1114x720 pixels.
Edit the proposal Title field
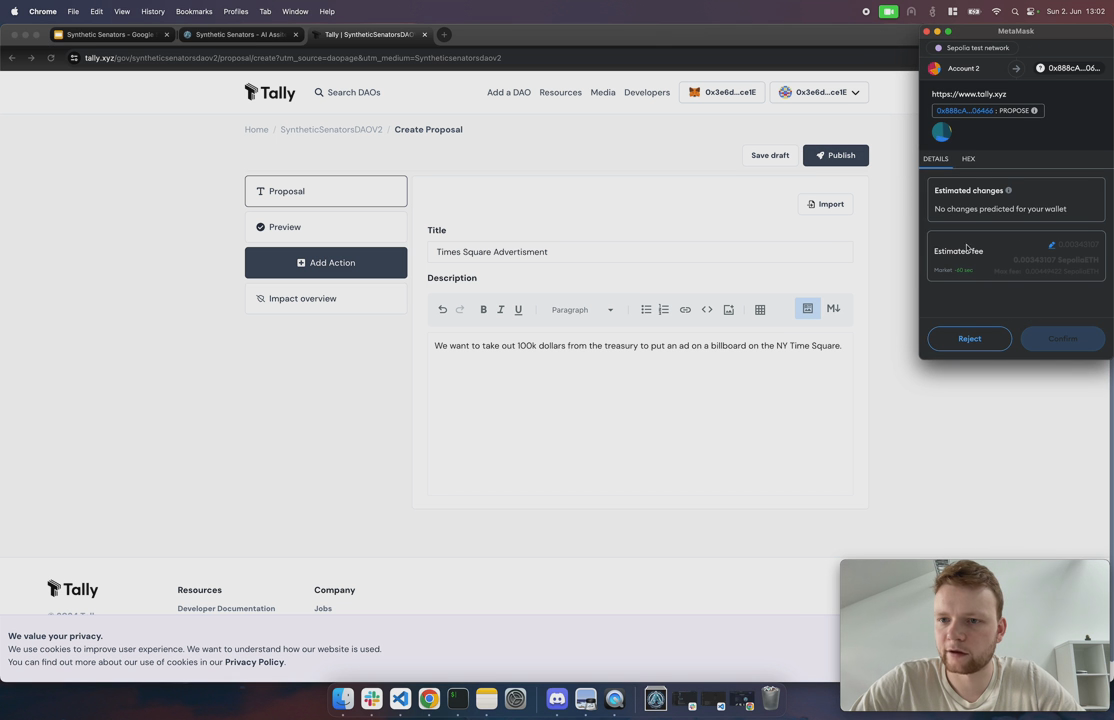pos(639,252)
